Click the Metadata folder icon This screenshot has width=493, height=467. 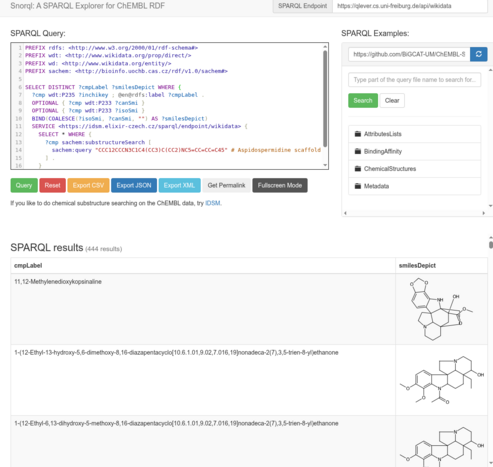[358, 186]
